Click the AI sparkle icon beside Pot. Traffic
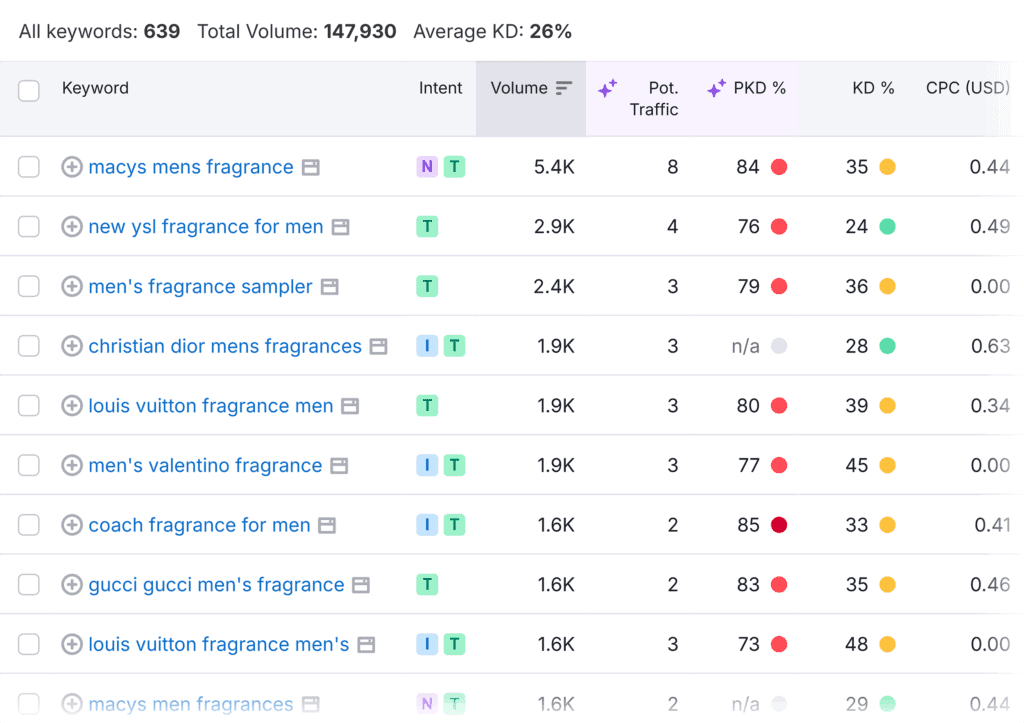 pyautogui.click(x=608, y=89)
